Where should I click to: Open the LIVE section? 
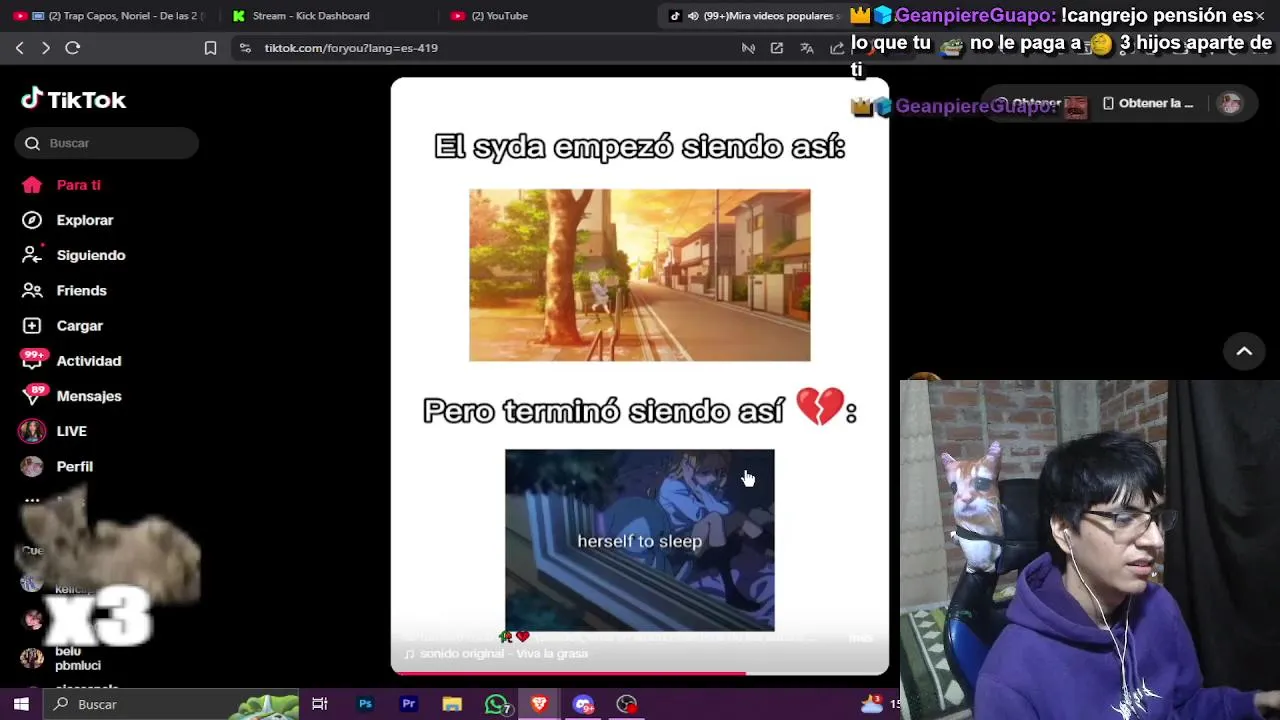pos(72,431)
